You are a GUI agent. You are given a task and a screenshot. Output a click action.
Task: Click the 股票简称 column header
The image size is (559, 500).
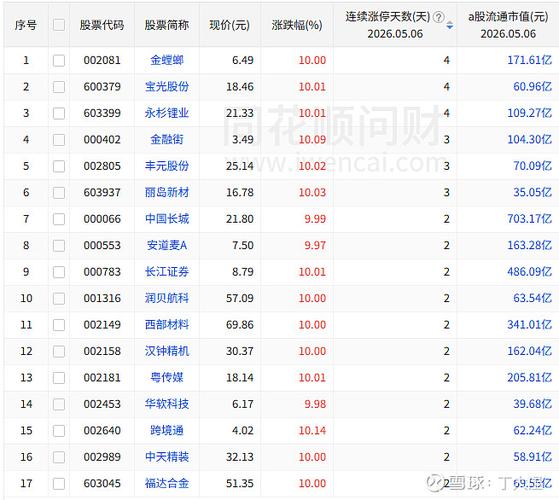click(167, 25)
